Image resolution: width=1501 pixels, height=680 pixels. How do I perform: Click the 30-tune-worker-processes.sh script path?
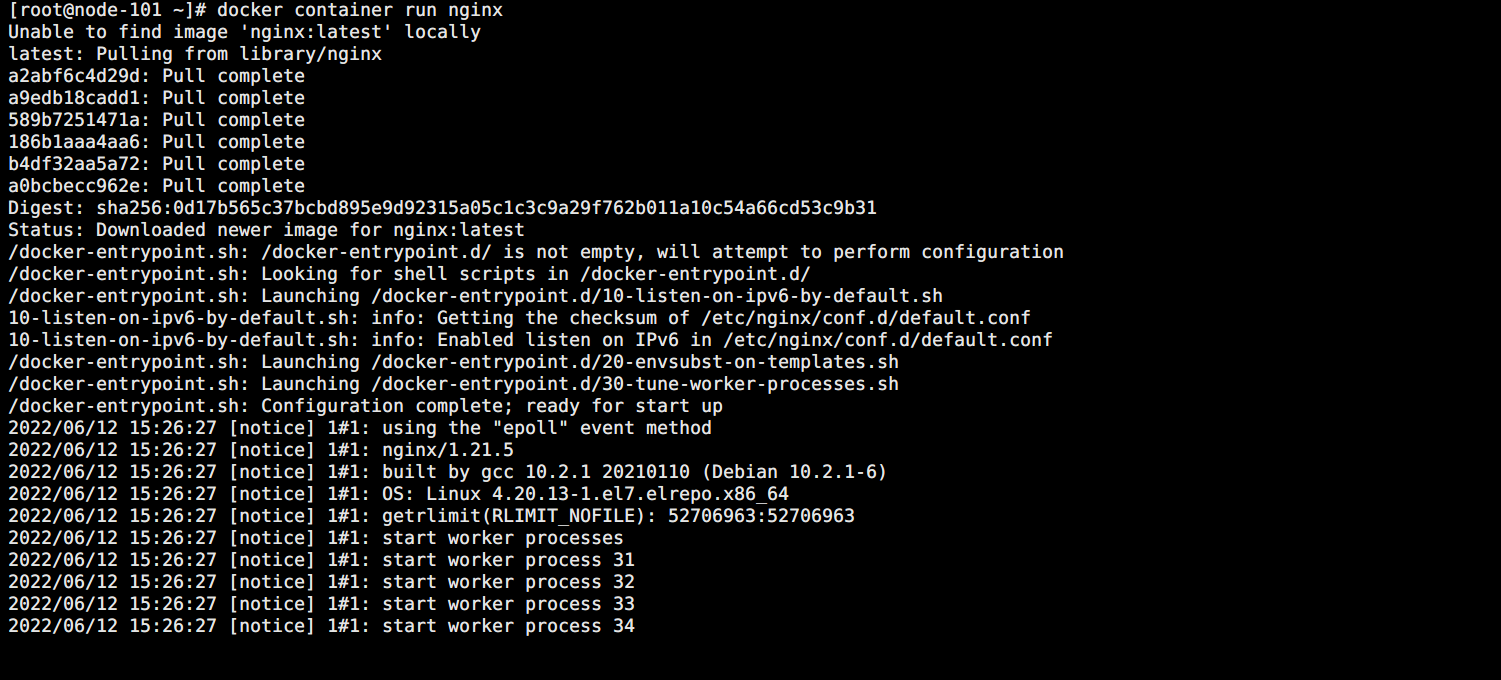(634, 384)
